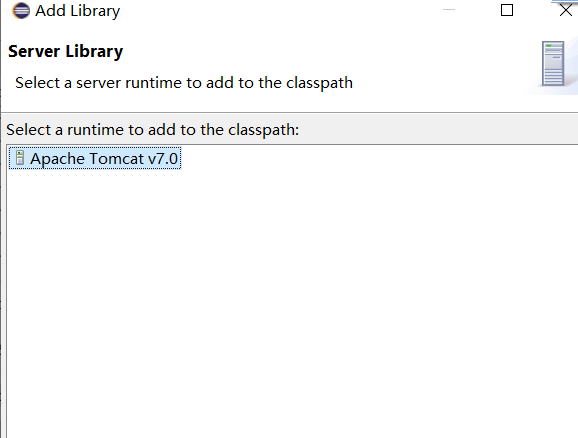This screenshot has width=578, height=438.
Task: Click the Tomcat server icon in the list
Action: (20, 158)
